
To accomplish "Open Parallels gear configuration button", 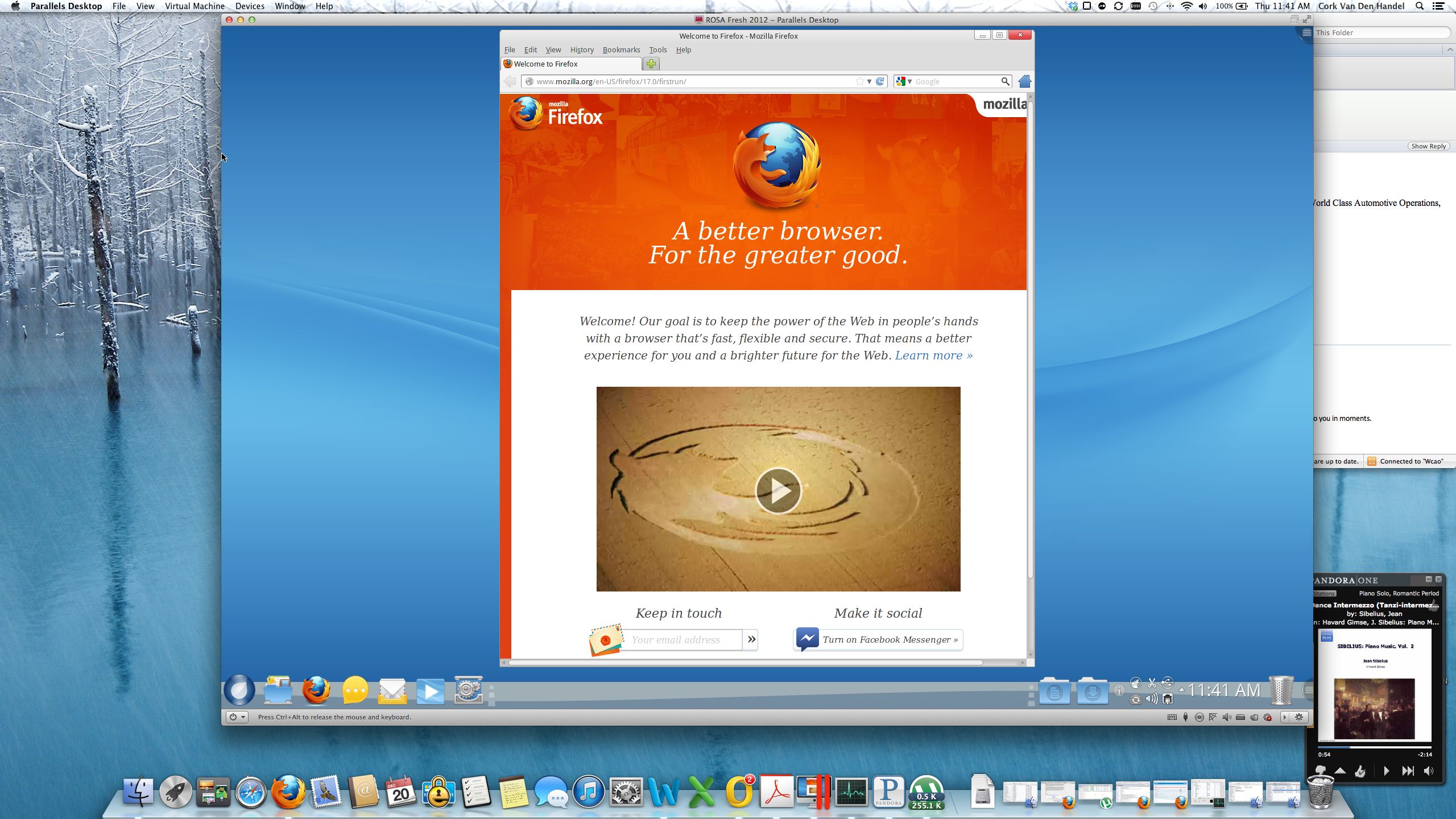I will click(1299, 717).
